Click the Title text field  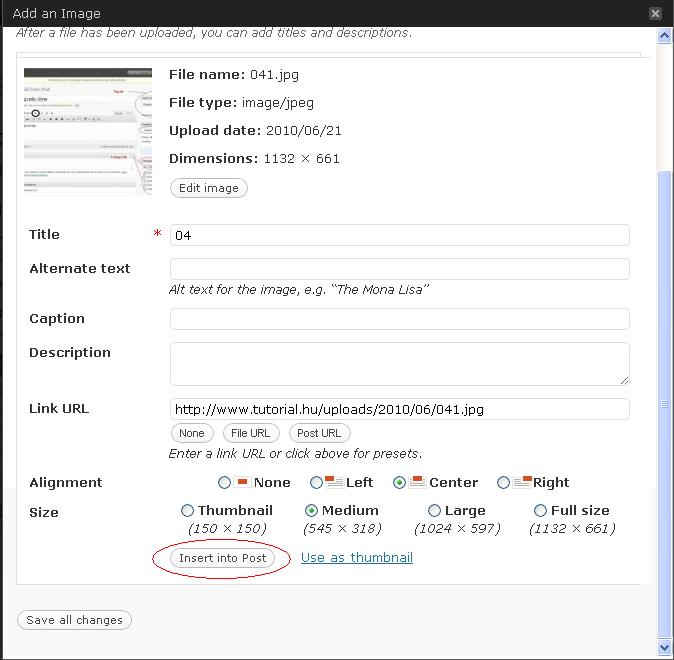coord(399,235)
